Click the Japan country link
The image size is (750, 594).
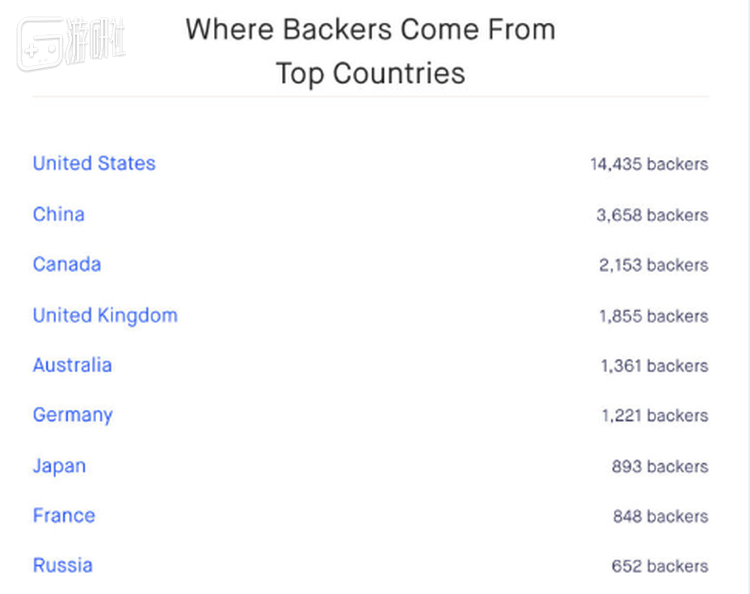59,466
